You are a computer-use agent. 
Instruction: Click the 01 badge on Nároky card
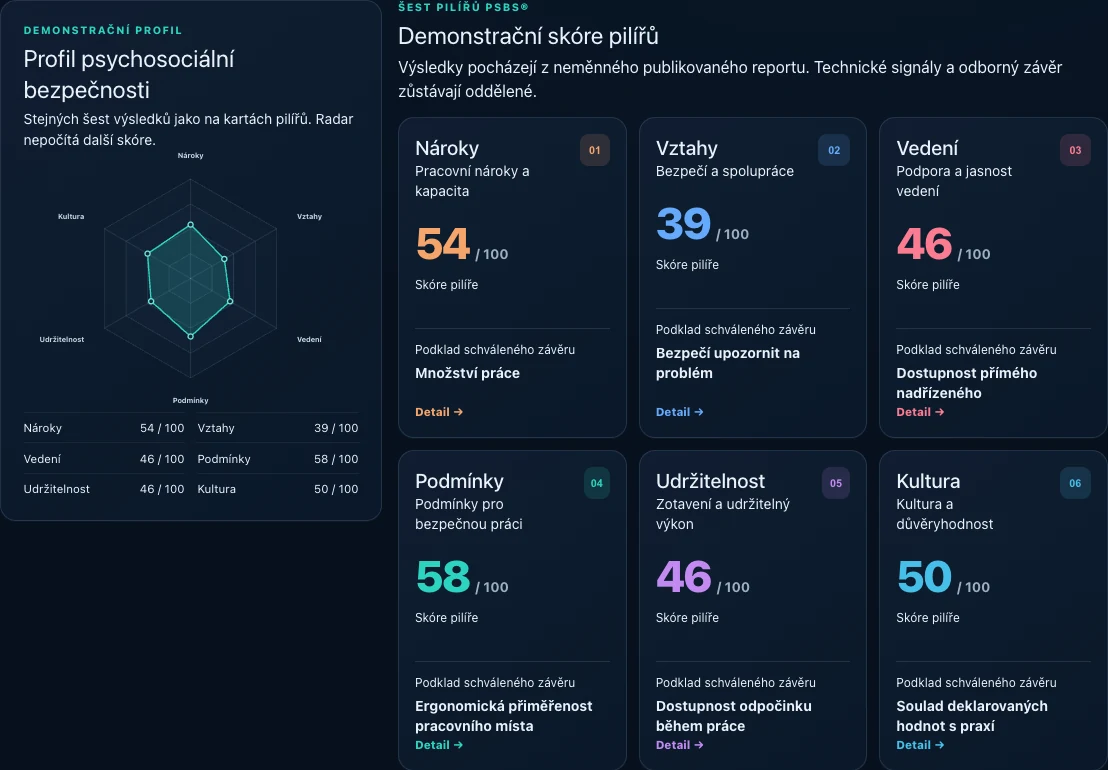tap(594, 150)
